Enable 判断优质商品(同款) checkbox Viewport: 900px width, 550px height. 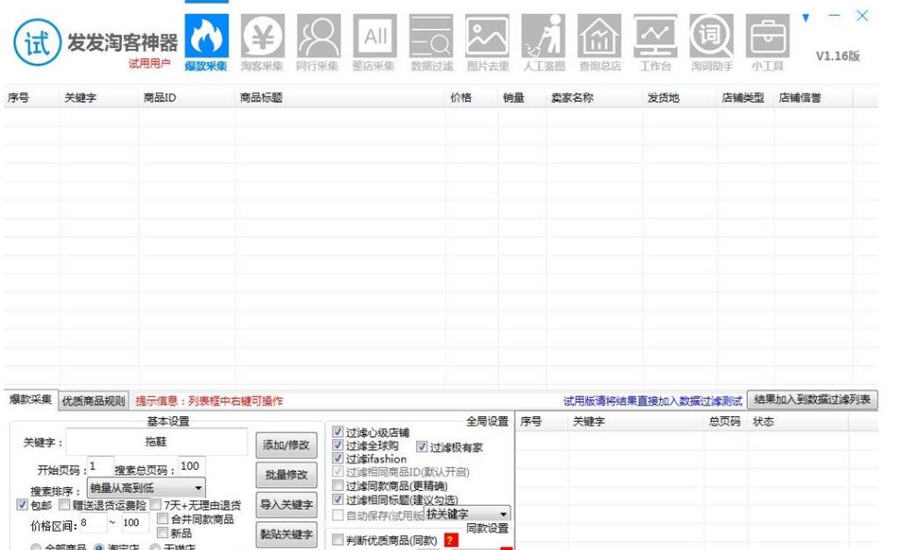point(338,540)
